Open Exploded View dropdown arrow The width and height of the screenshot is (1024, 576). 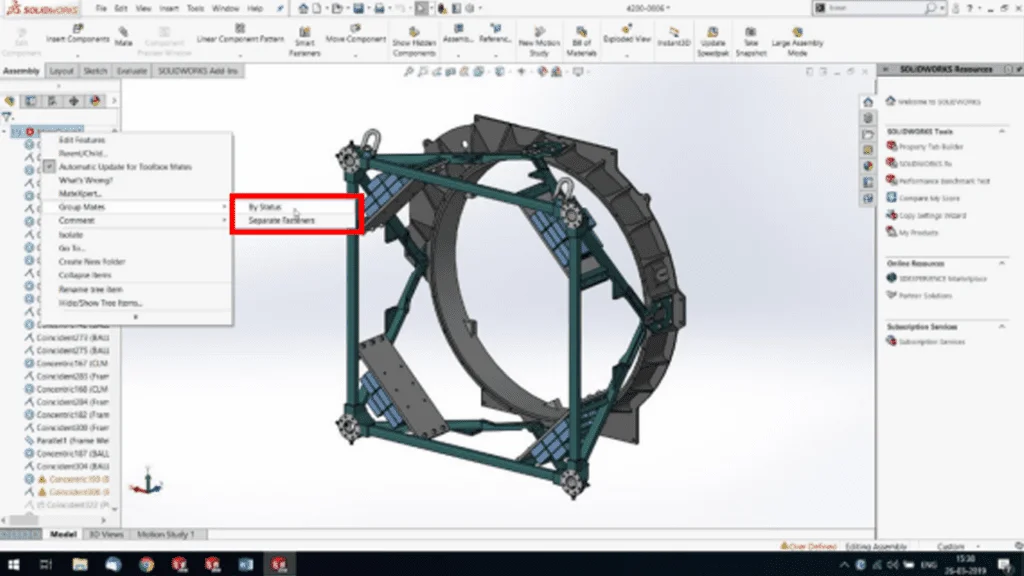(626, 56)
